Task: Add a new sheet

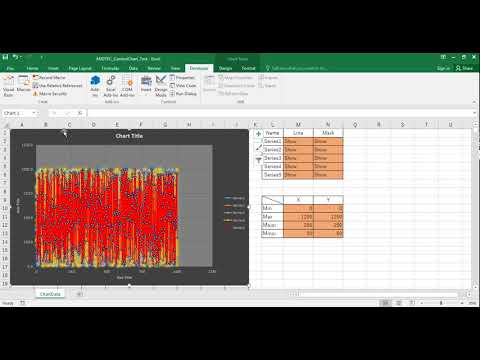Action: (80, 294)
